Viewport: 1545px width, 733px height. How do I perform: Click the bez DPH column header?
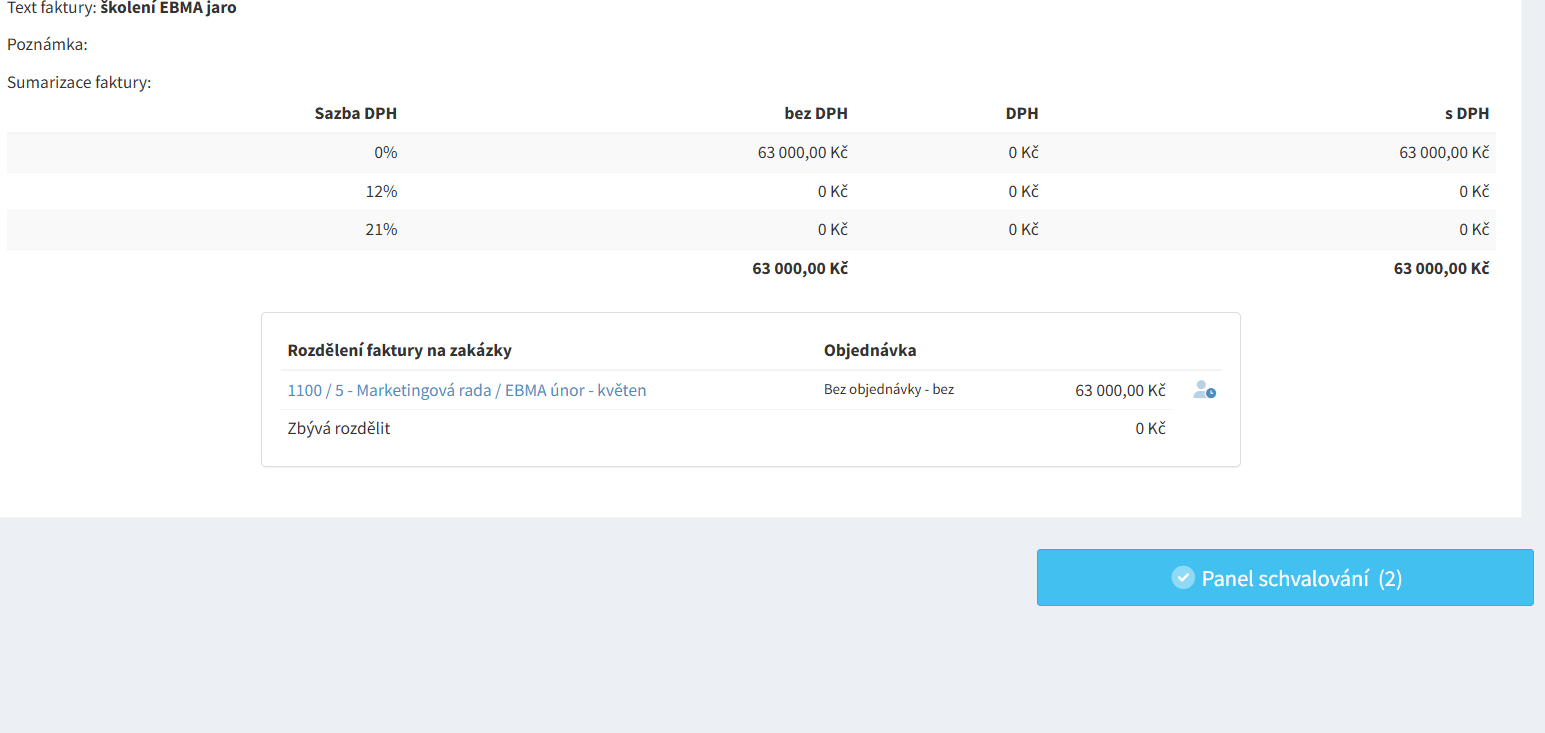(x=815, y=114)
